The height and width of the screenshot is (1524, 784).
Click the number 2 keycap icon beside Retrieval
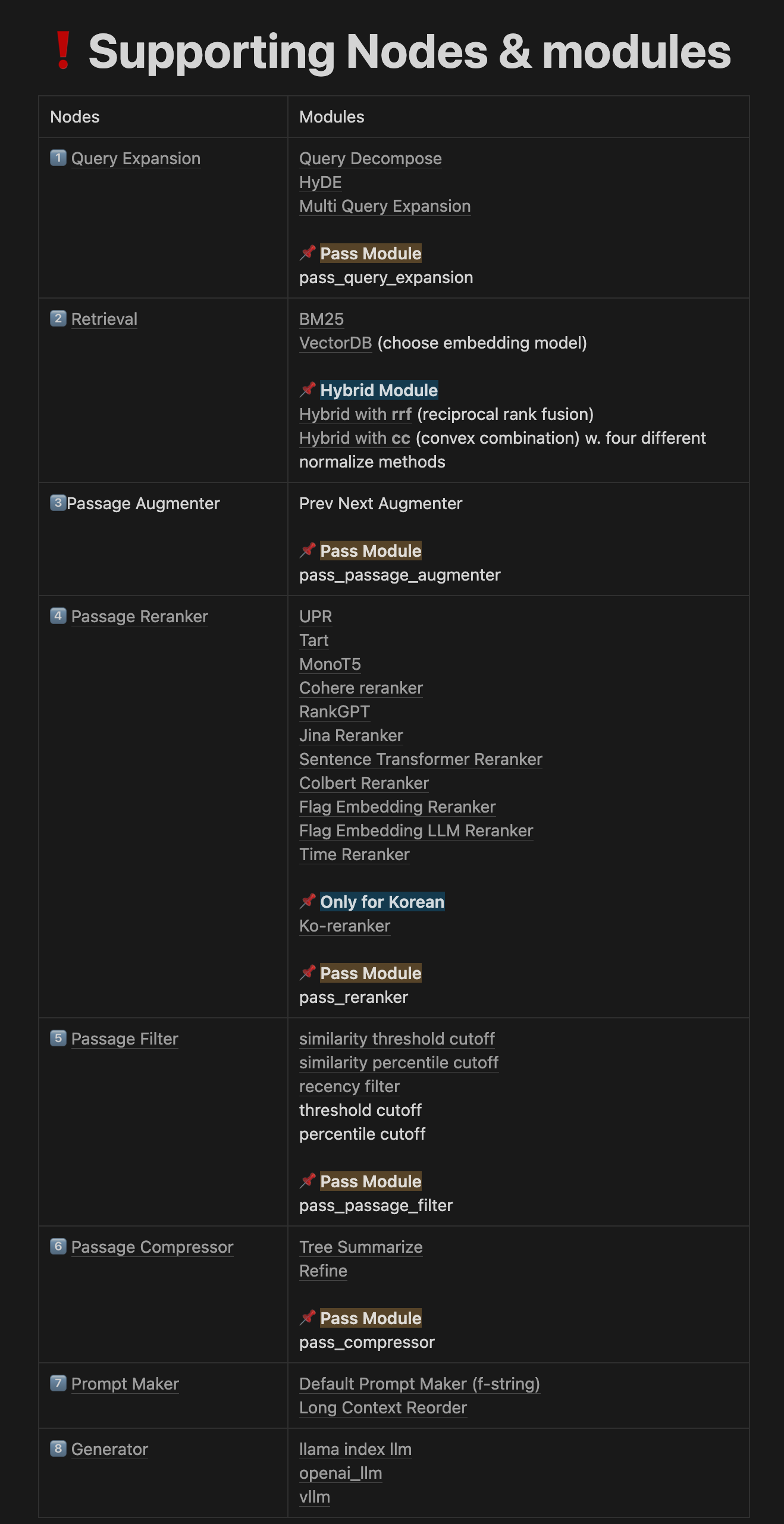coord(58,318)
